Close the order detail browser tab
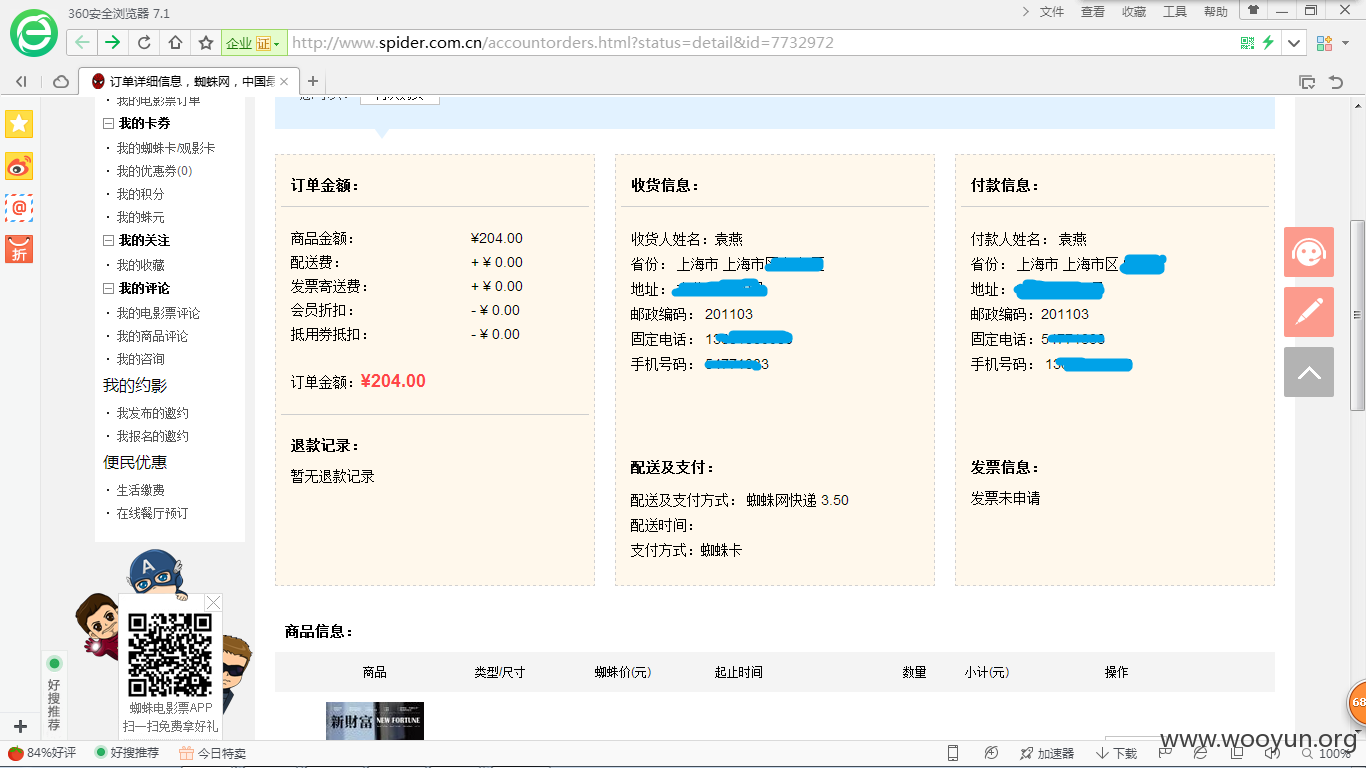 coord(284,82)
